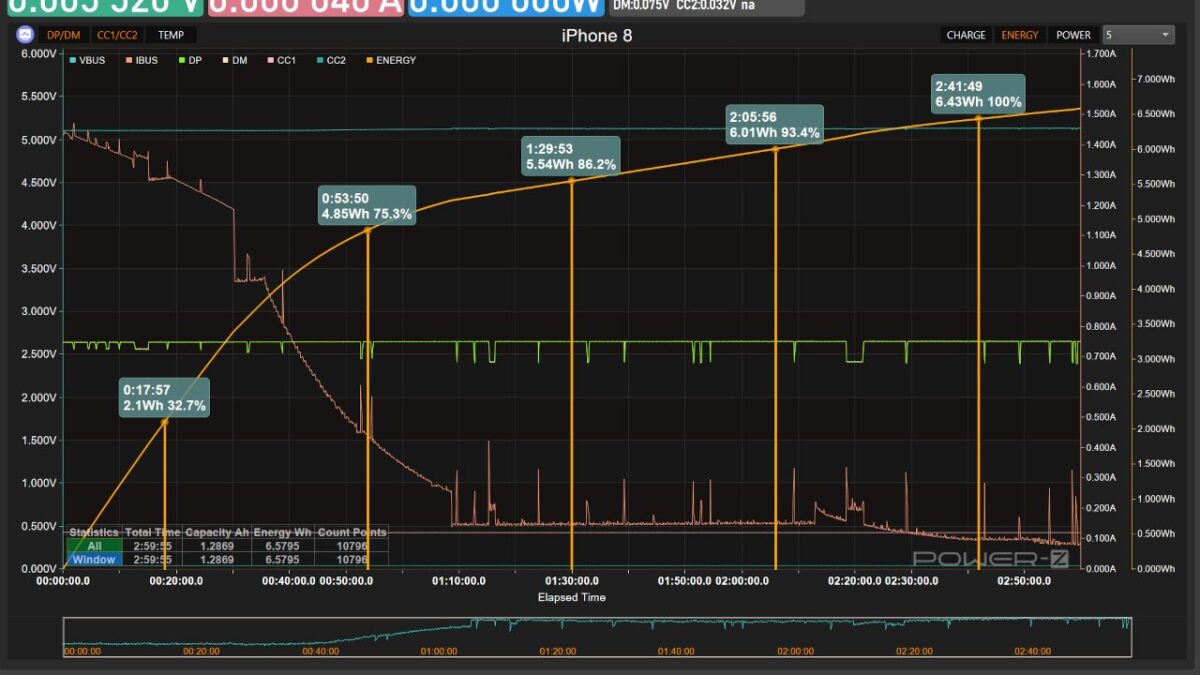Image resolution: width=1200 pixels, height=675 pixels.
Task: Toggle the CC1/CC2 curve button
Action: pyautogui.click(x=117, y=35)
